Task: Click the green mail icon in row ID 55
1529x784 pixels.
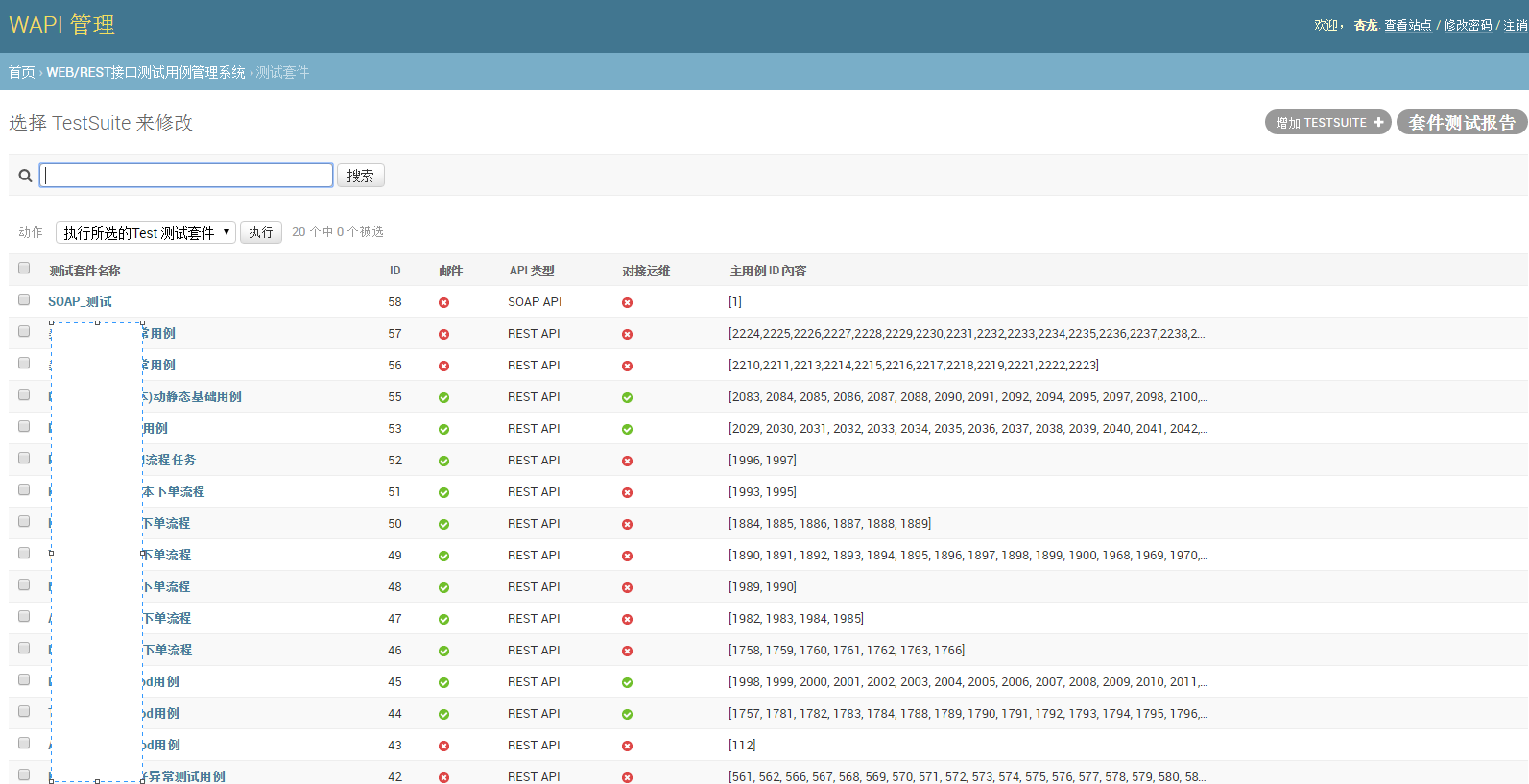Action: click(443, 397)
